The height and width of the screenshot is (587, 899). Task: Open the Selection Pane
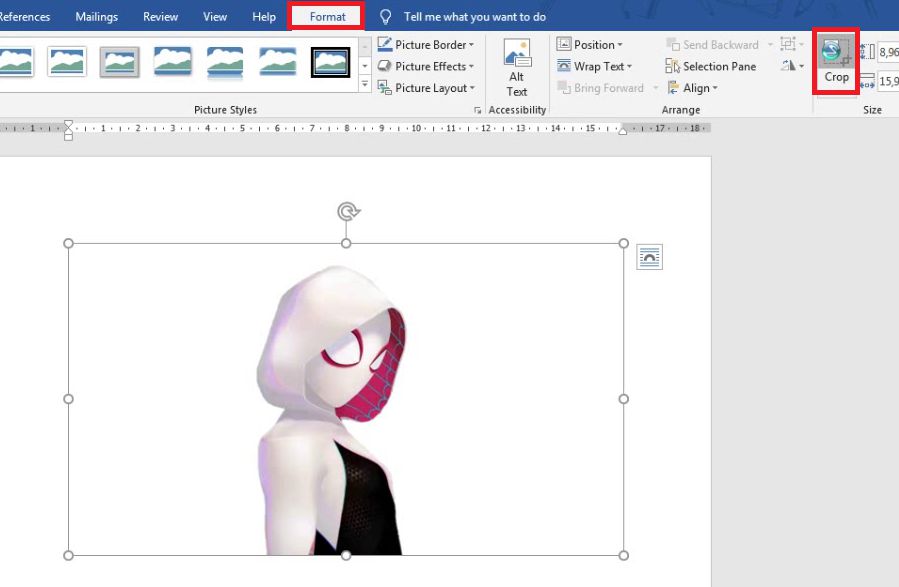710,66
